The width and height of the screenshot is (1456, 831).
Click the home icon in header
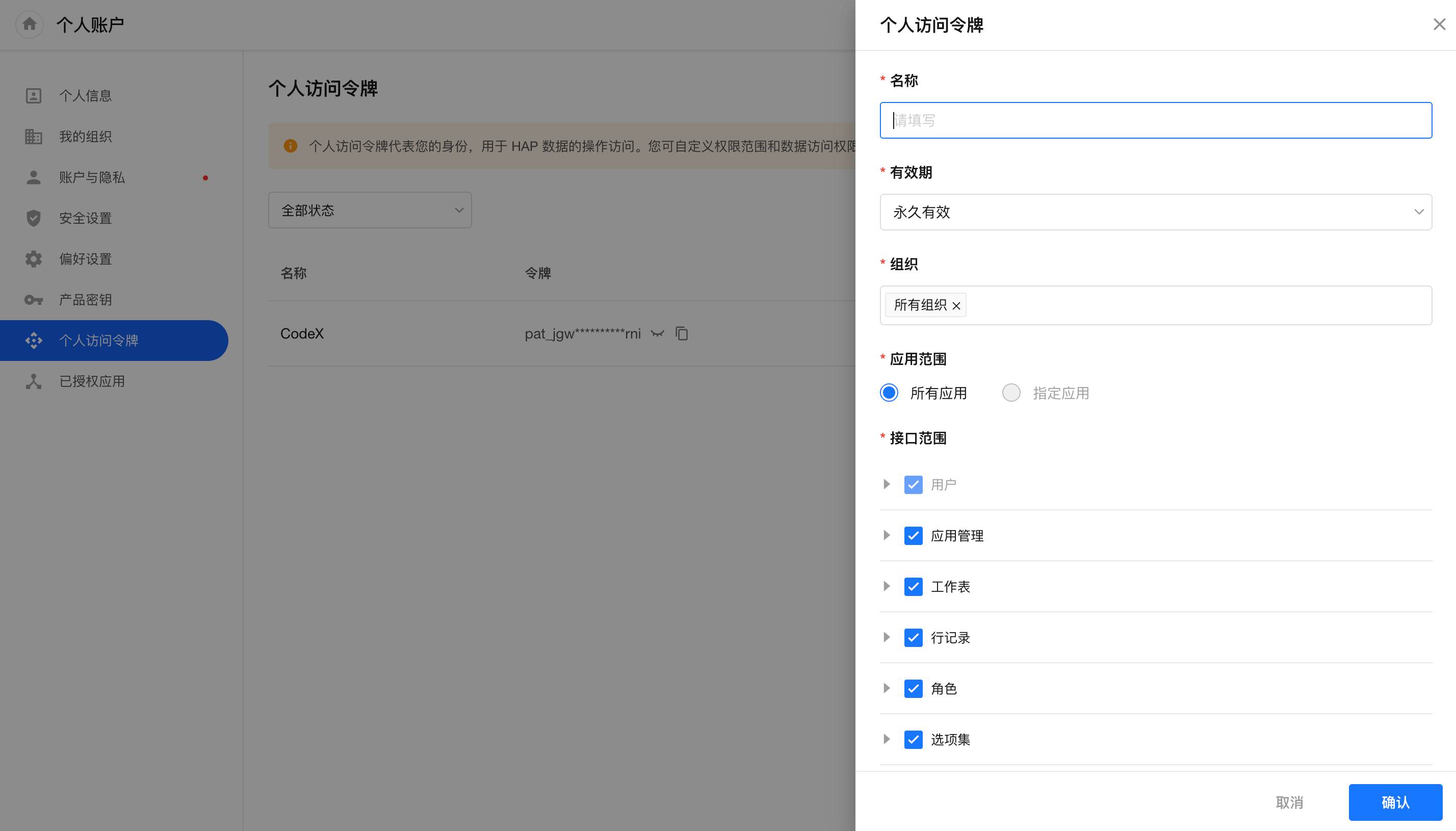click(x=30, y=24)
